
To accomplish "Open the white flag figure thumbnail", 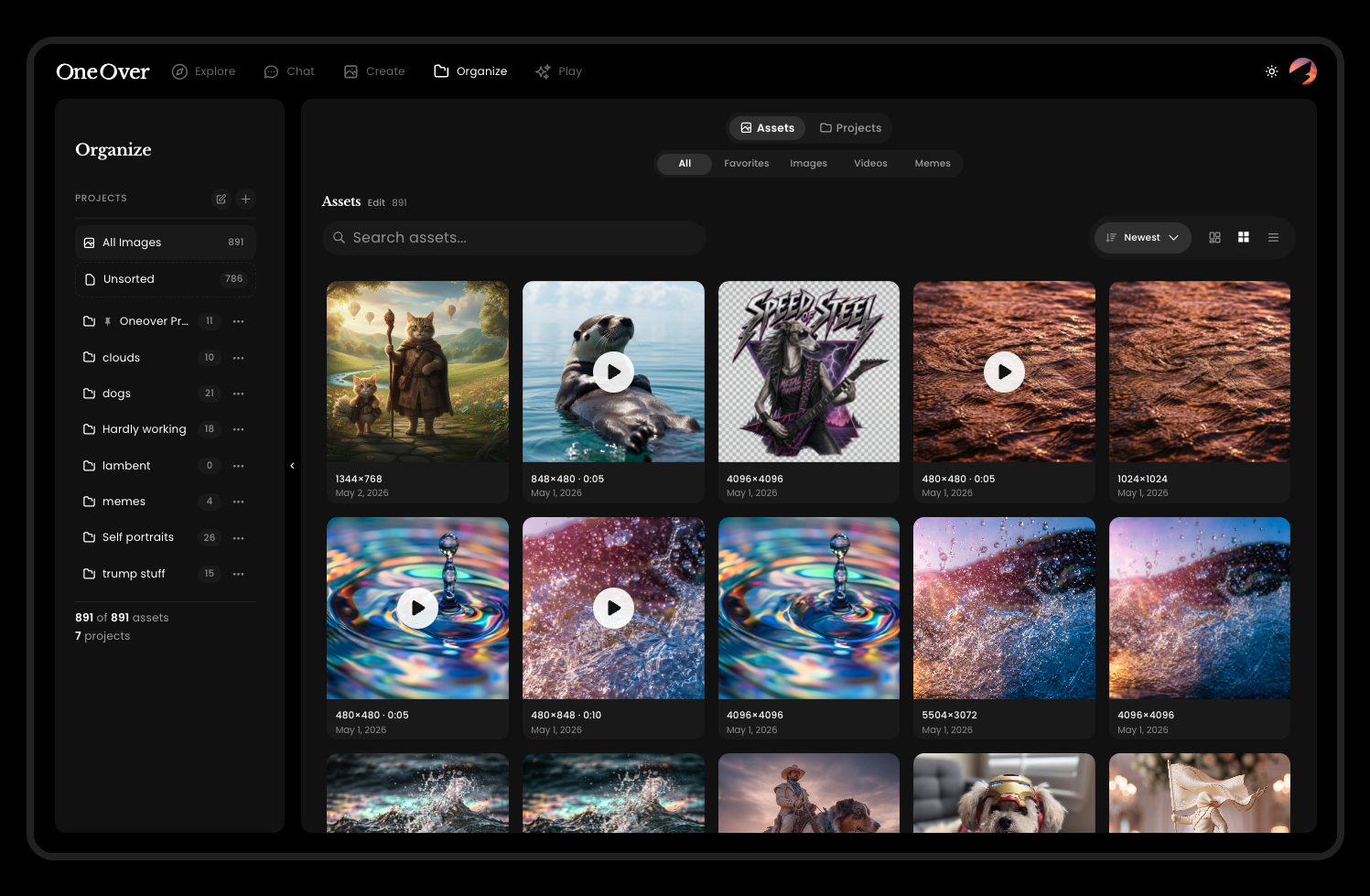I will pos(1200,793).
